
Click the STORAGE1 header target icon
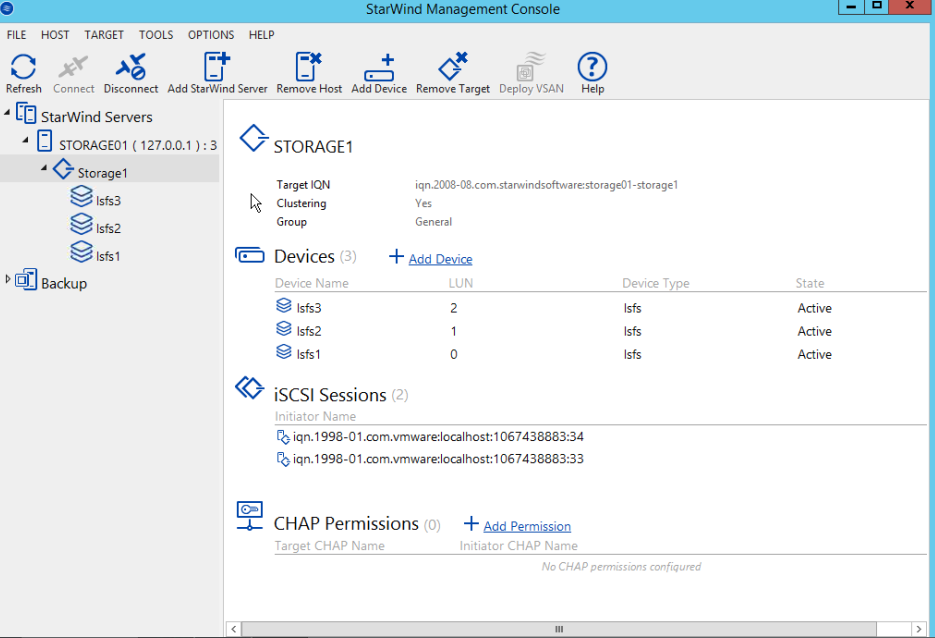pyautogui.click(x=253, y=138)
